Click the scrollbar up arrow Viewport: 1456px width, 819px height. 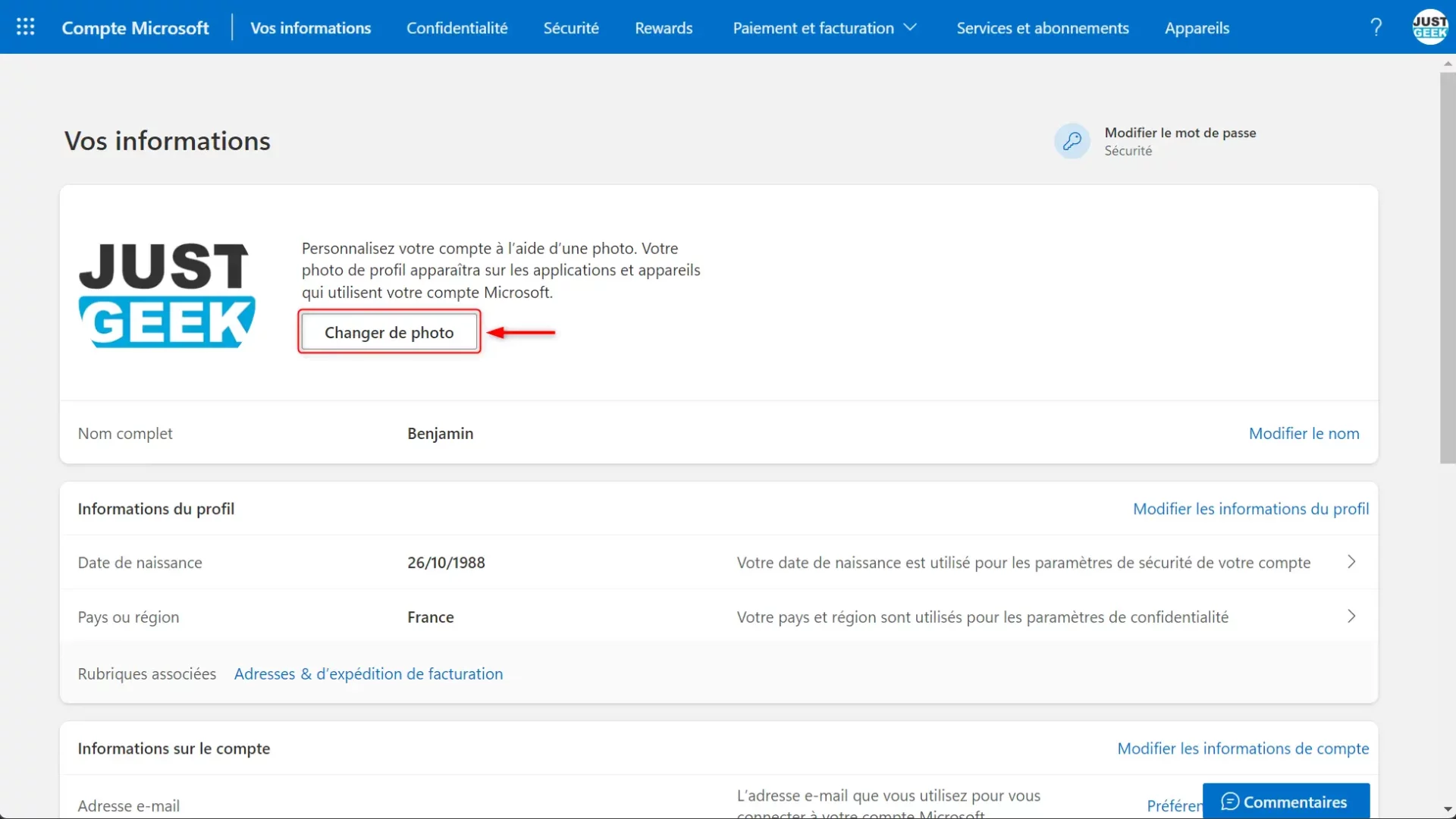click(x=1448, y=64)
